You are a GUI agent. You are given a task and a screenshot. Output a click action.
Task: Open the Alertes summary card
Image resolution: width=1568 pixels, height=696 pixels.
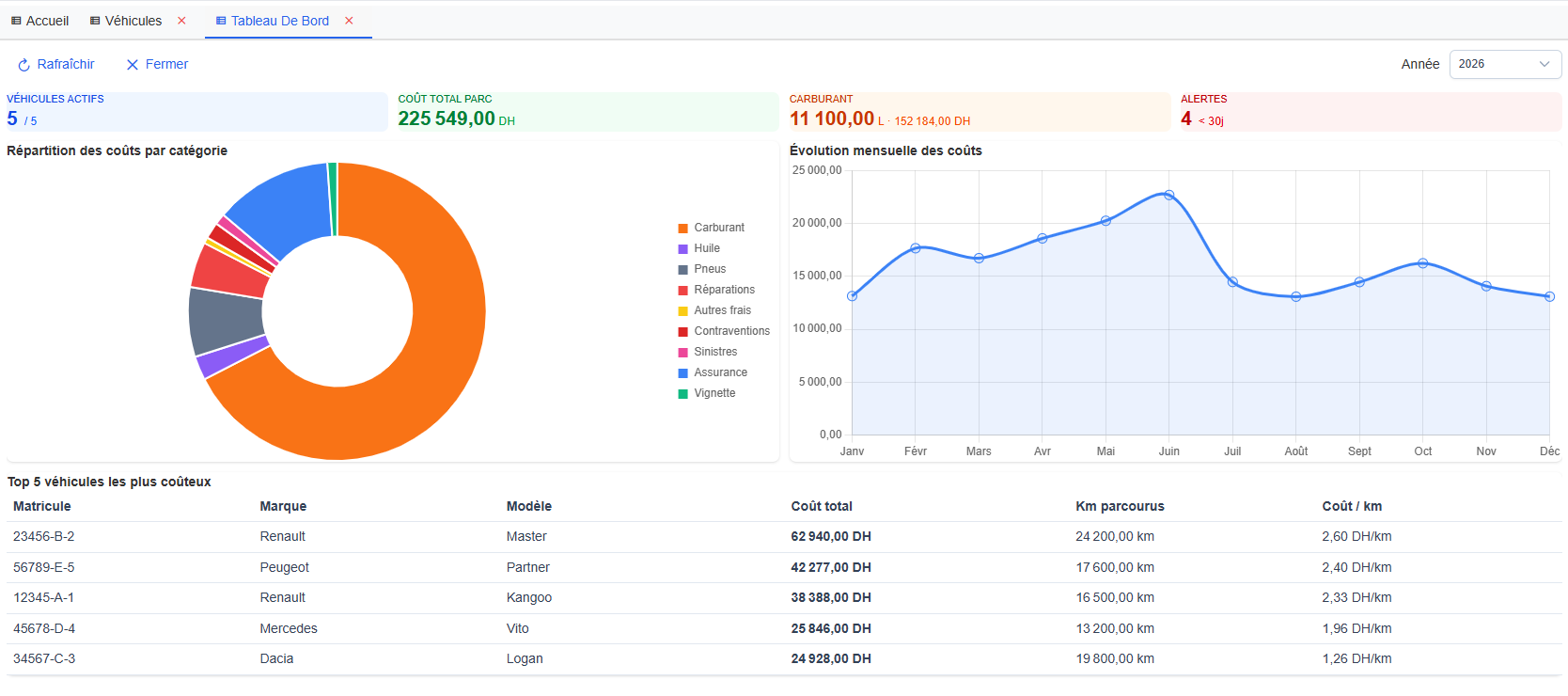1369,112
